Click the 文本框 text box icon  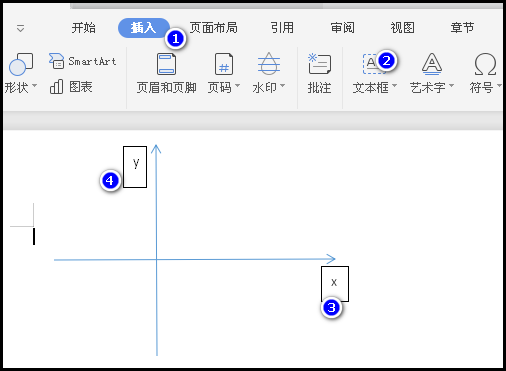click(373, 64)
